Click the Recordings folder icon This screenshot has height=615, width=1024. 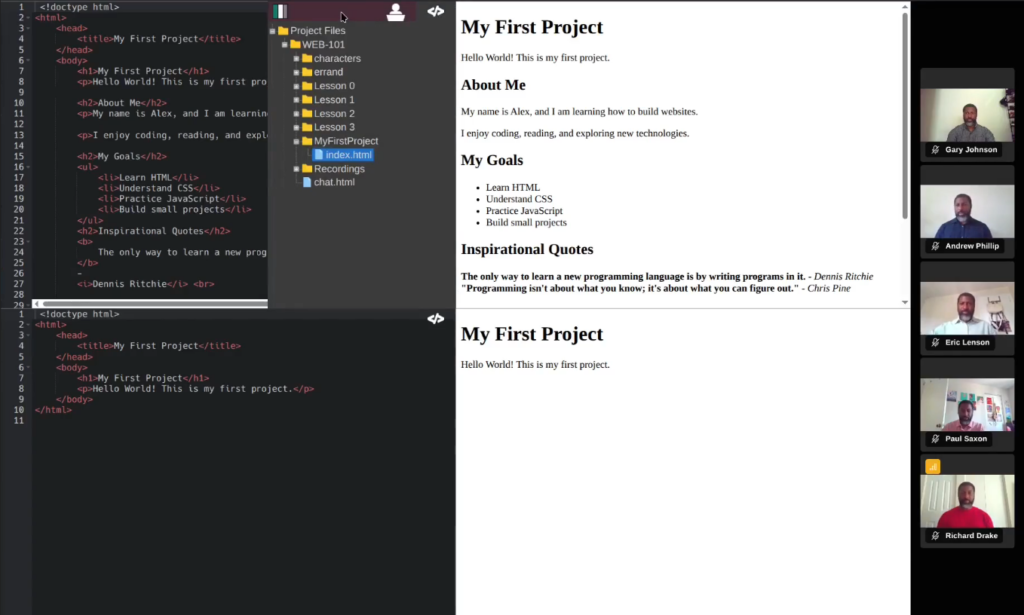305,168
